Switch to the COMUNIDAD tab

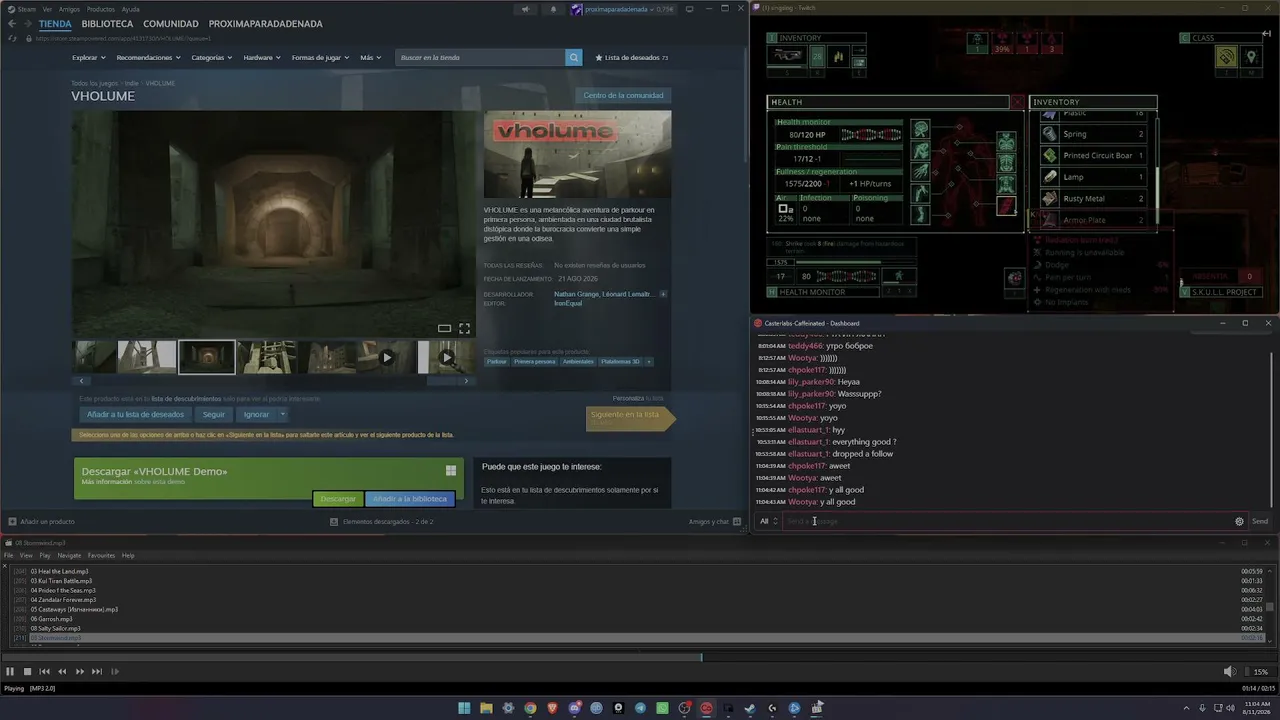[x=171, y=24]
